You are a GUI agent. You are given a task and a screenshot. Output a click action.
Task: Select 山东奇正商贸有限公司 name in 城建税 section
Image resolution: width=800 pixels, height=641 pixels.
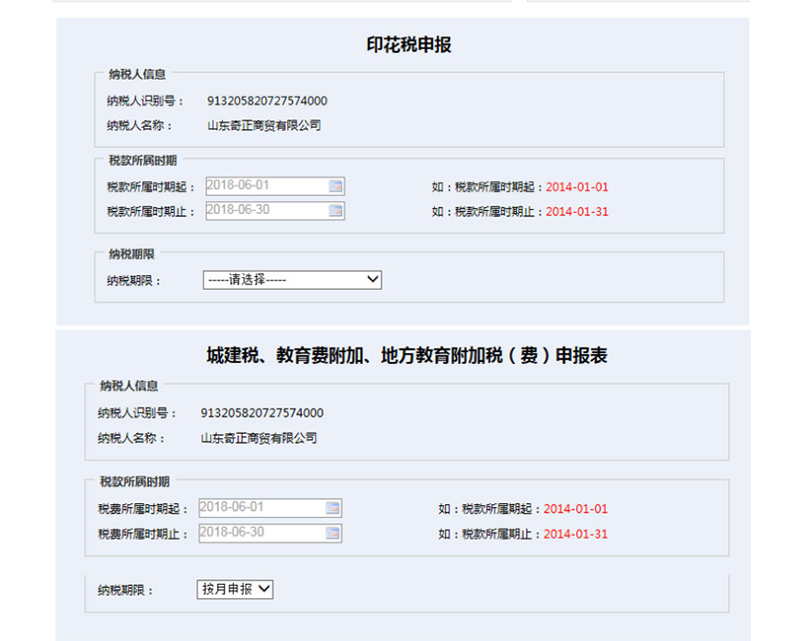click(259, 438)
